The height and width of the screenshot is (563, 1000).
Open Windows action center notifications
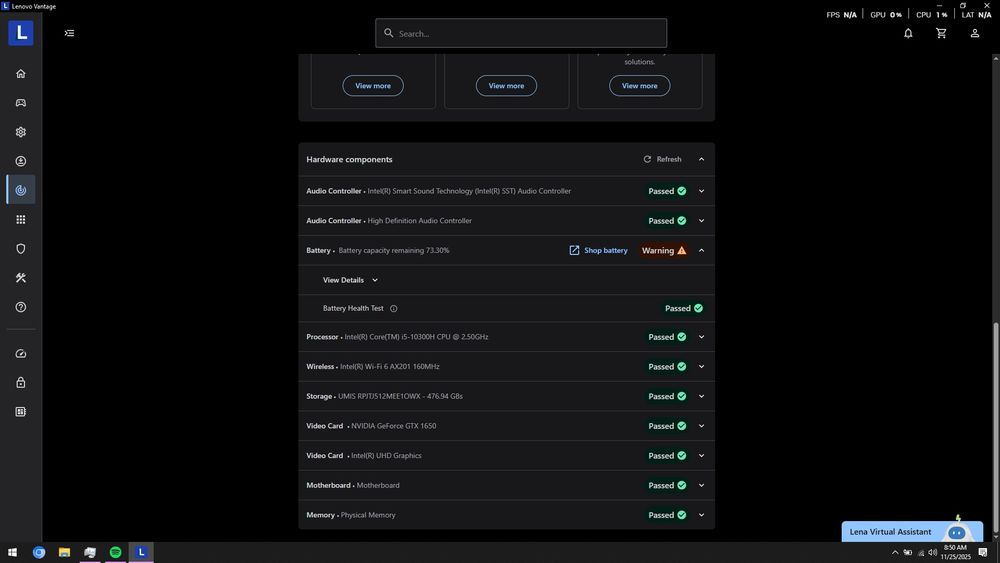click(x=983, y=552)
